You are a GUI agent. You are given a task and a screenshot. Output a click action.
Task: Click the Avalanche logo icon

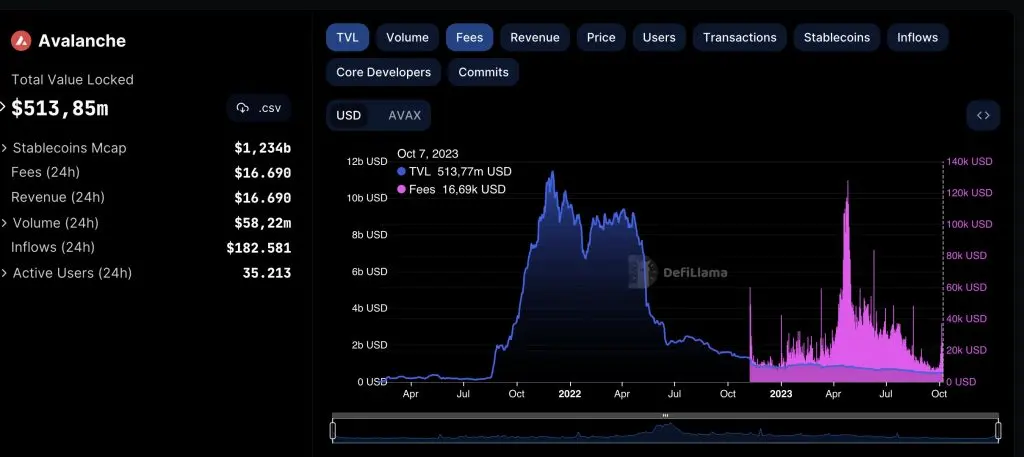[x=21, y=41]
